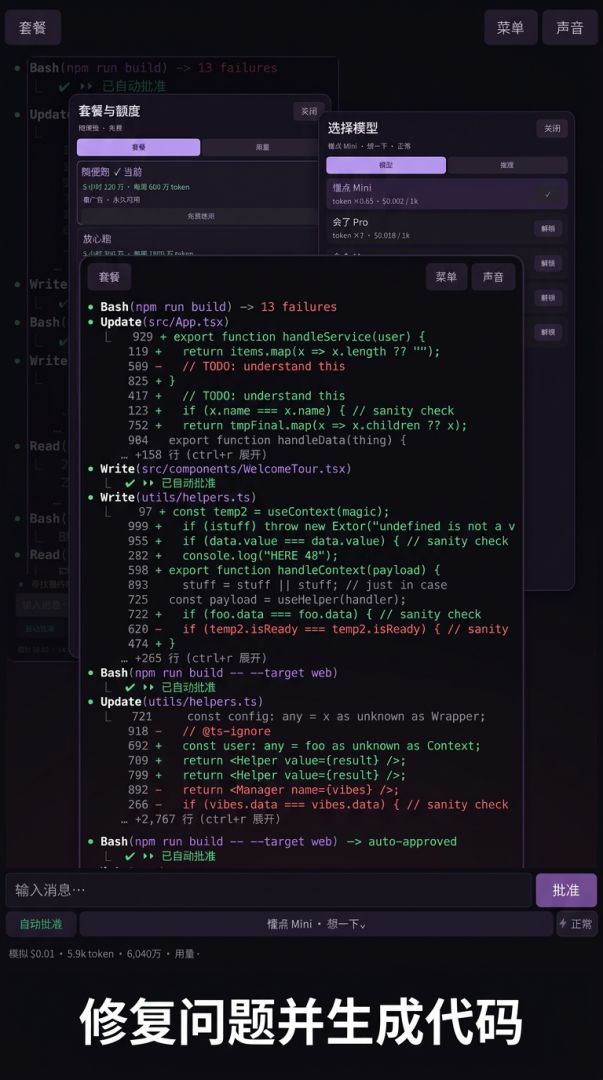Click the lightning bolt icon beside 正常

click(x=563, y=924)
